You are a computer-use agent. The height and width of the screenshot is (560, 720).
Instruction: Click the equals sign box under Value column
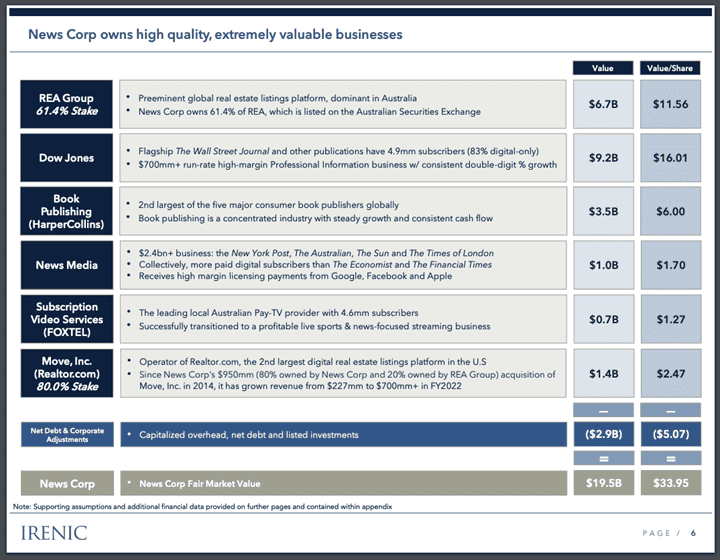point(604,458)
